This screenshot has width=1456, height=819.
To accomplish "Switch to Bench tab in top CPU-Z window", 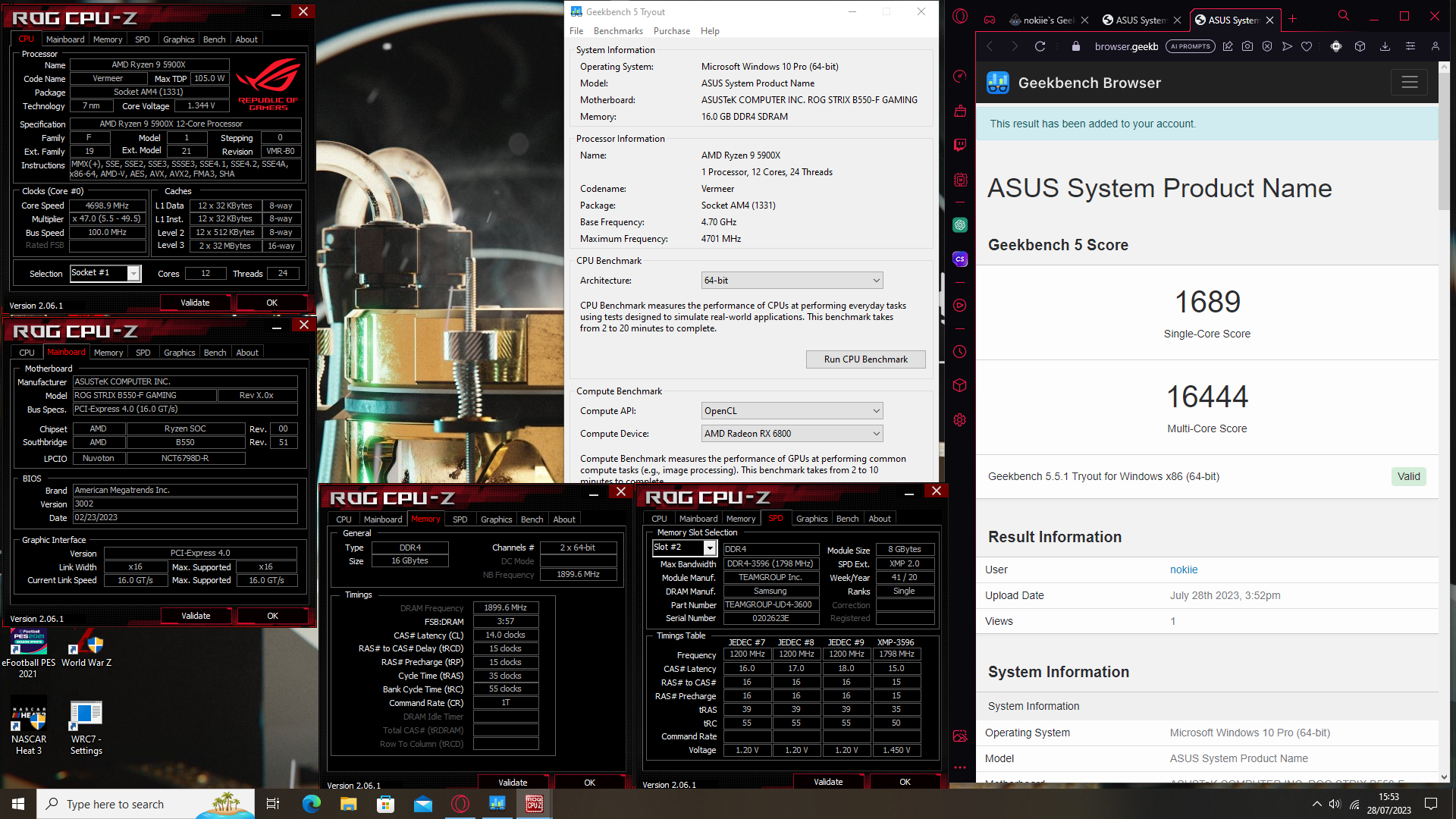I will coord(214,39).
